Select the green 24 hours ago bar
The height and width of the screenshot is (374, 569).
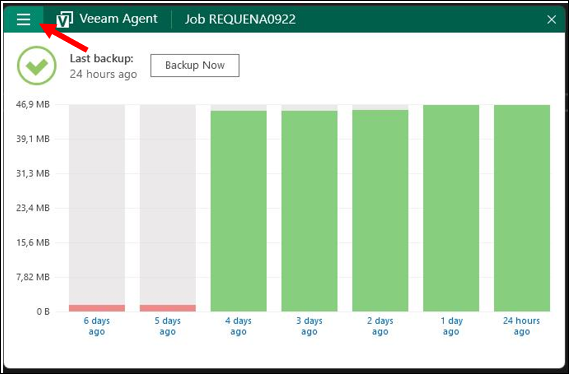click(x=522, y=208)
